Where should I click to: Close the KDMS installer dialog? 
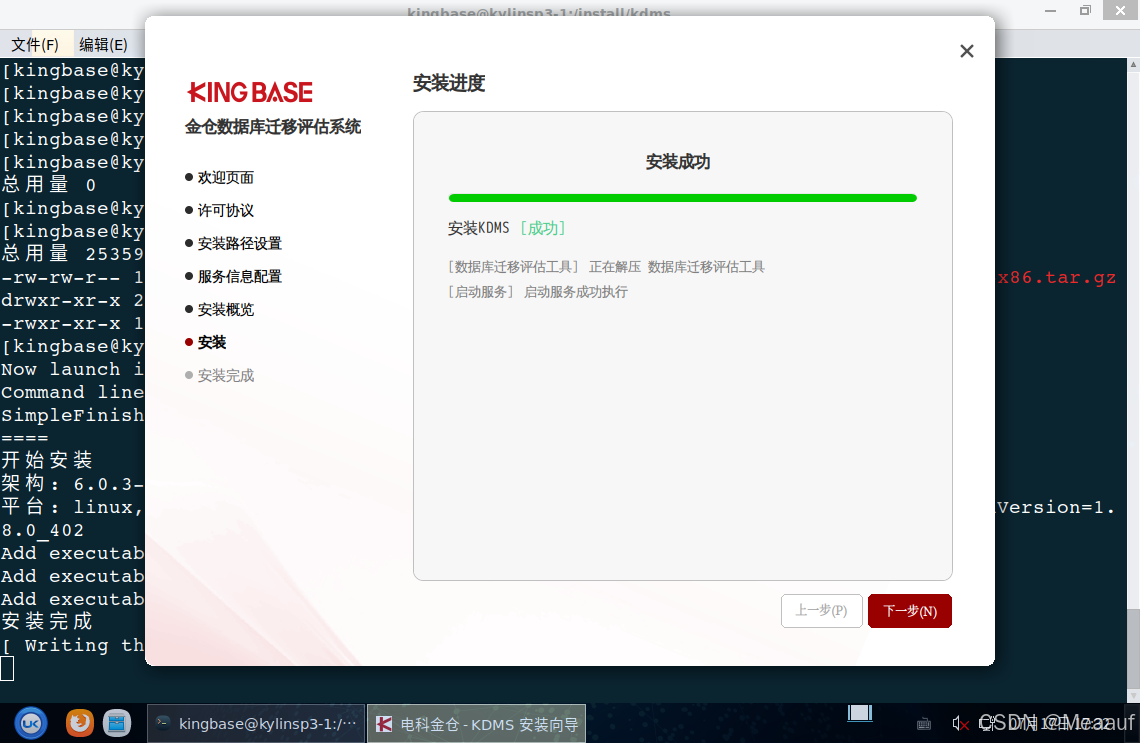point(966,51)
